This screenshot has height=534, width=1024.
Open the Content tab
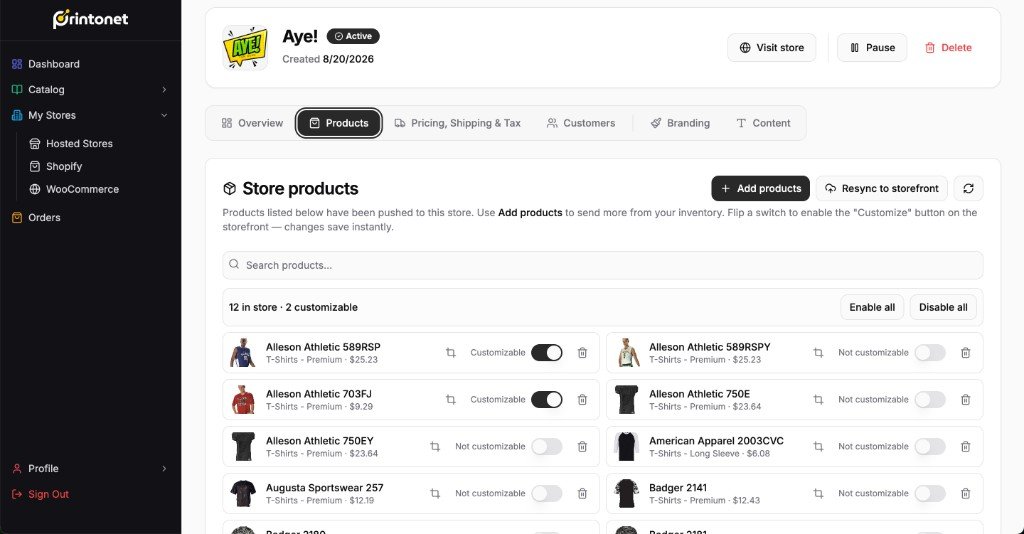coord(763,123)
